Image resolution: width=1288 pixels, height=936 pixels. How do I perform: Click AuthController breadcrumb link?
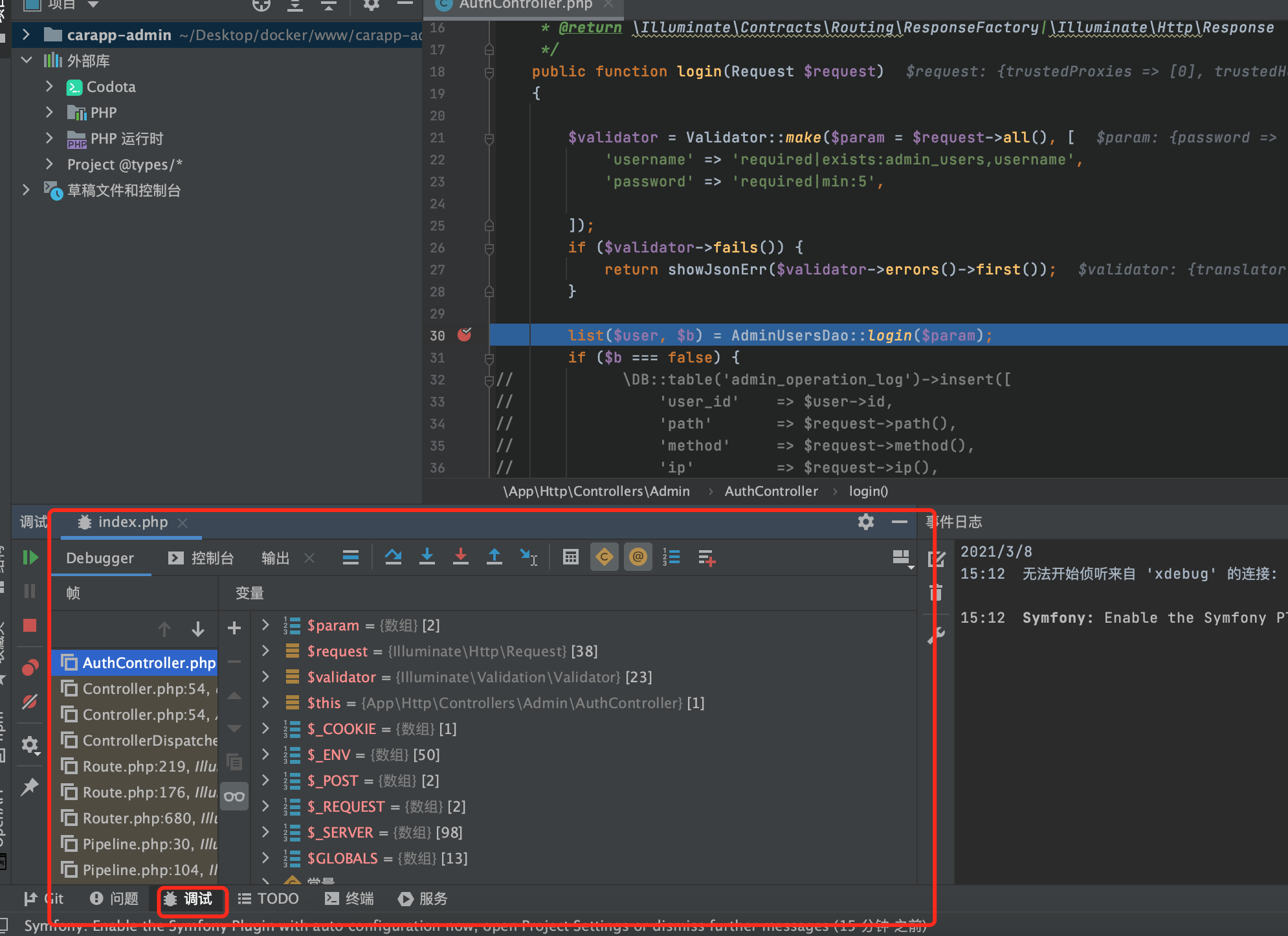[771, 491]
